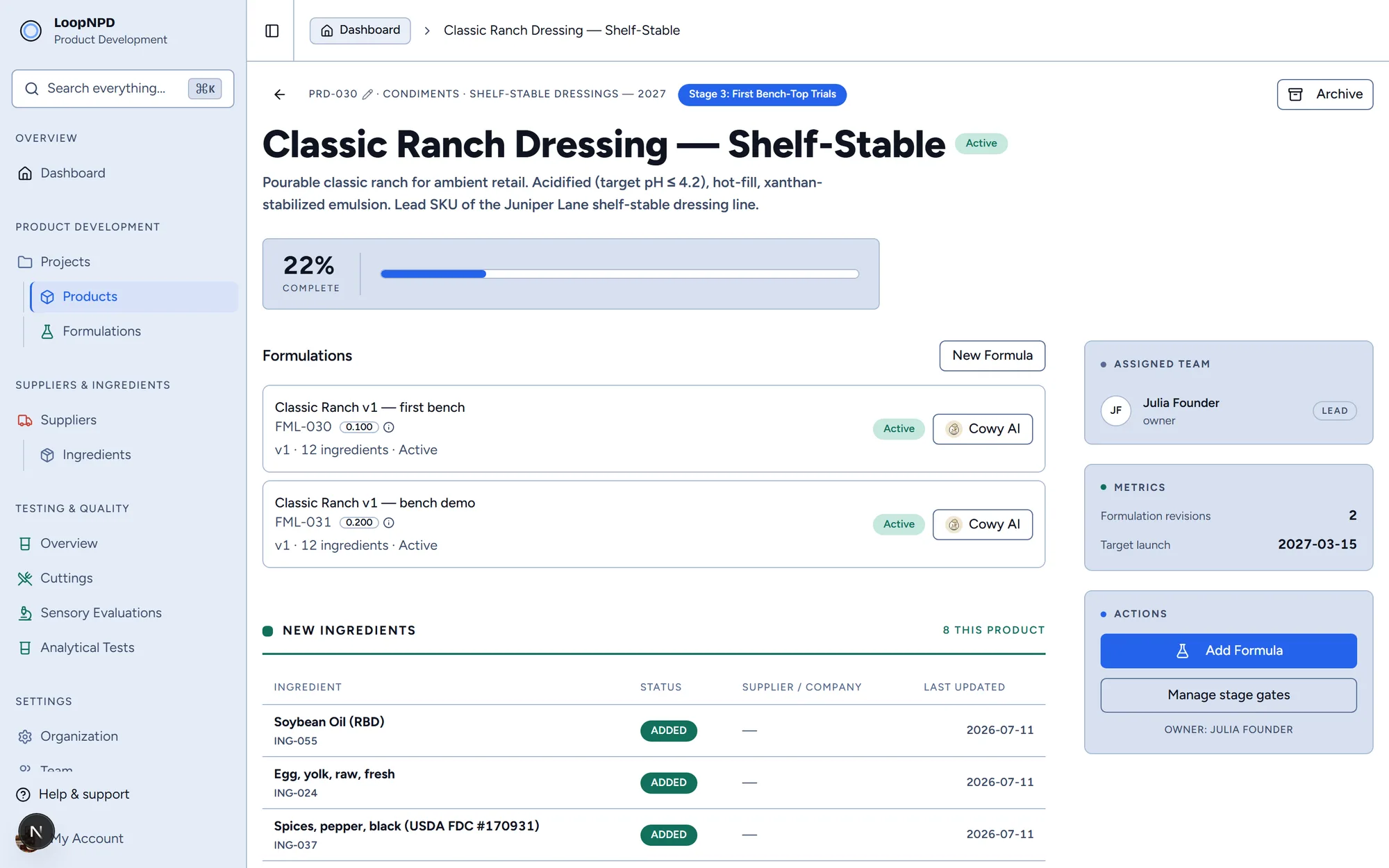The image size is (1389, 868).
Task: Click the Dashboard breadcrumb button
Action: click(x=360, y=31)
